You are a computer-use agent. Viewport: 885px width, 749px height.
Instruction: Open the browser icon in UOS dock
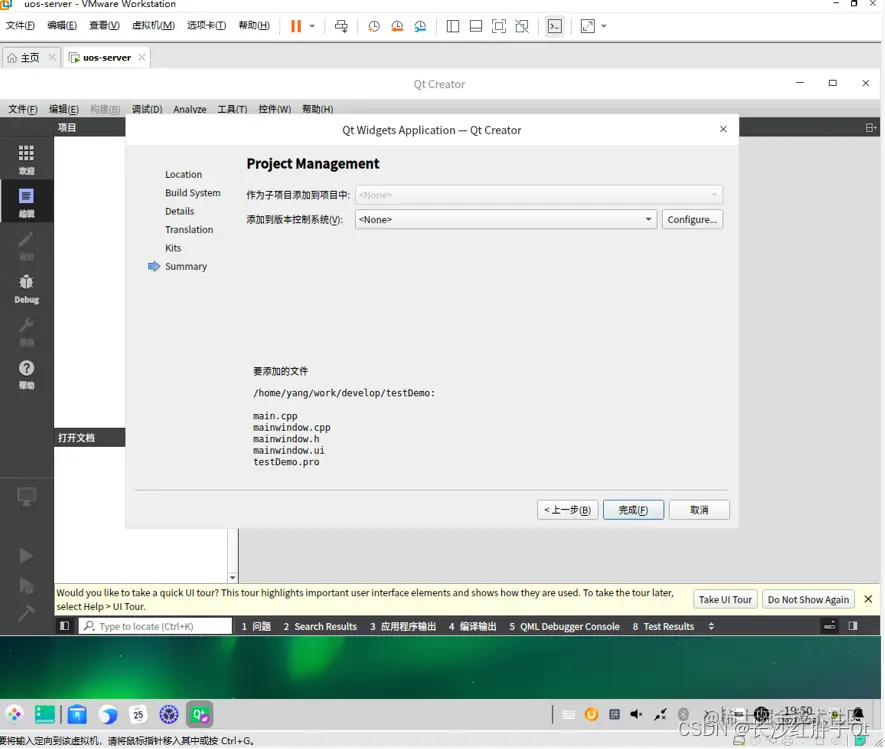click(108, 715)
